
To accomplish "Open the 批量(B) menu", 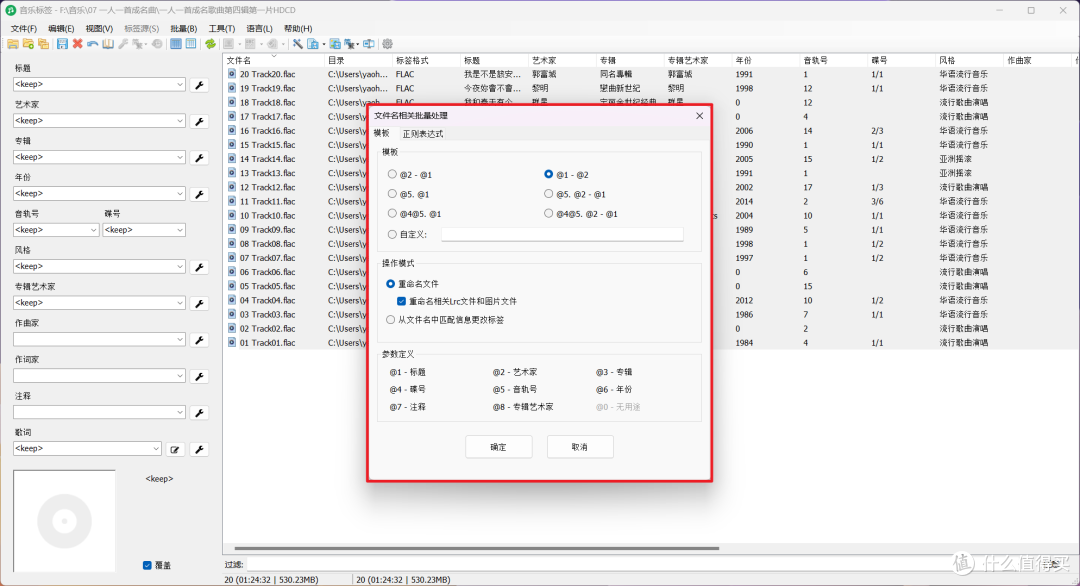I will 185,29.
